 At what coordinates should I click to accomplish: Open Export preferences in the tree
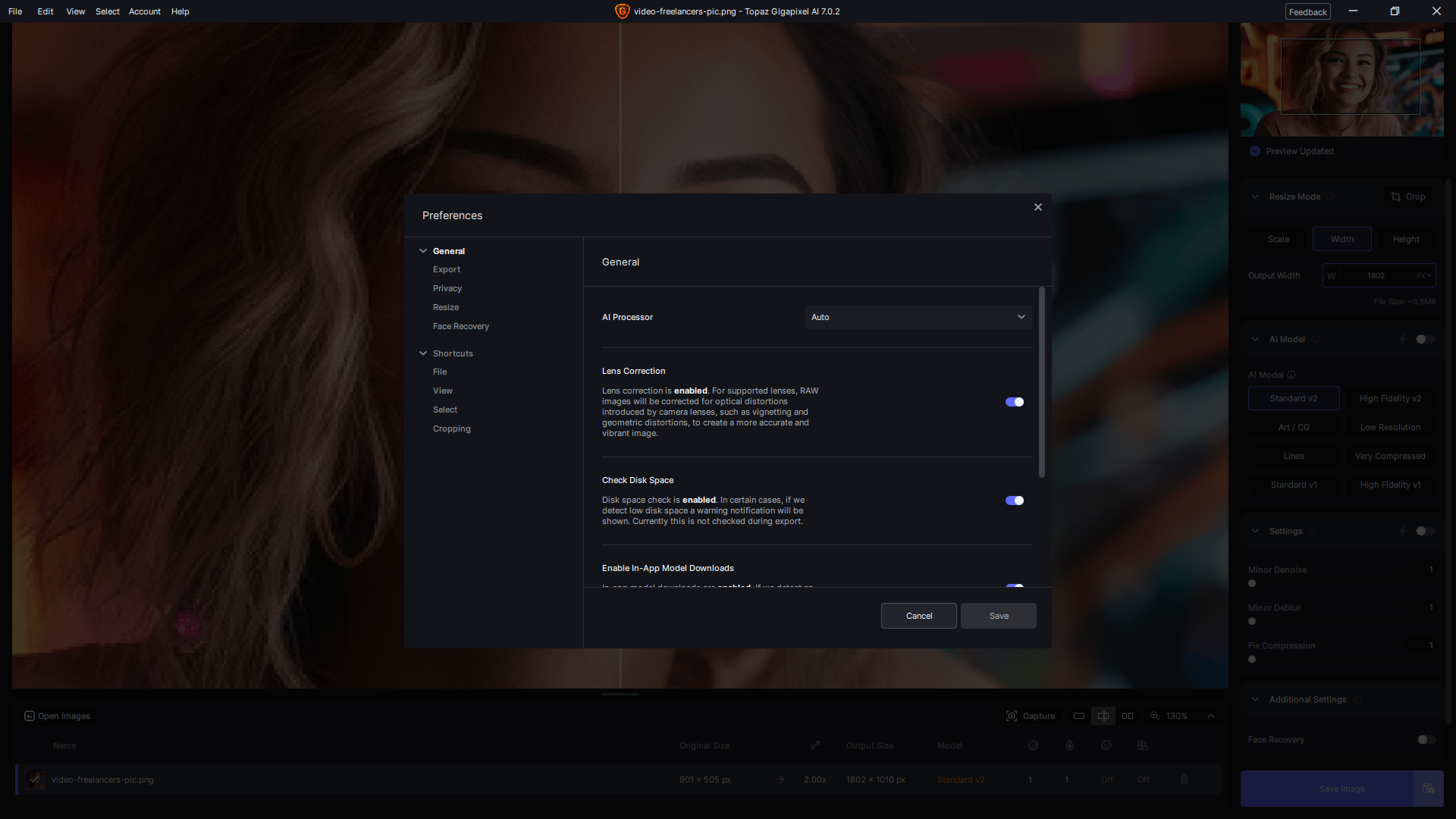(447, 270)
